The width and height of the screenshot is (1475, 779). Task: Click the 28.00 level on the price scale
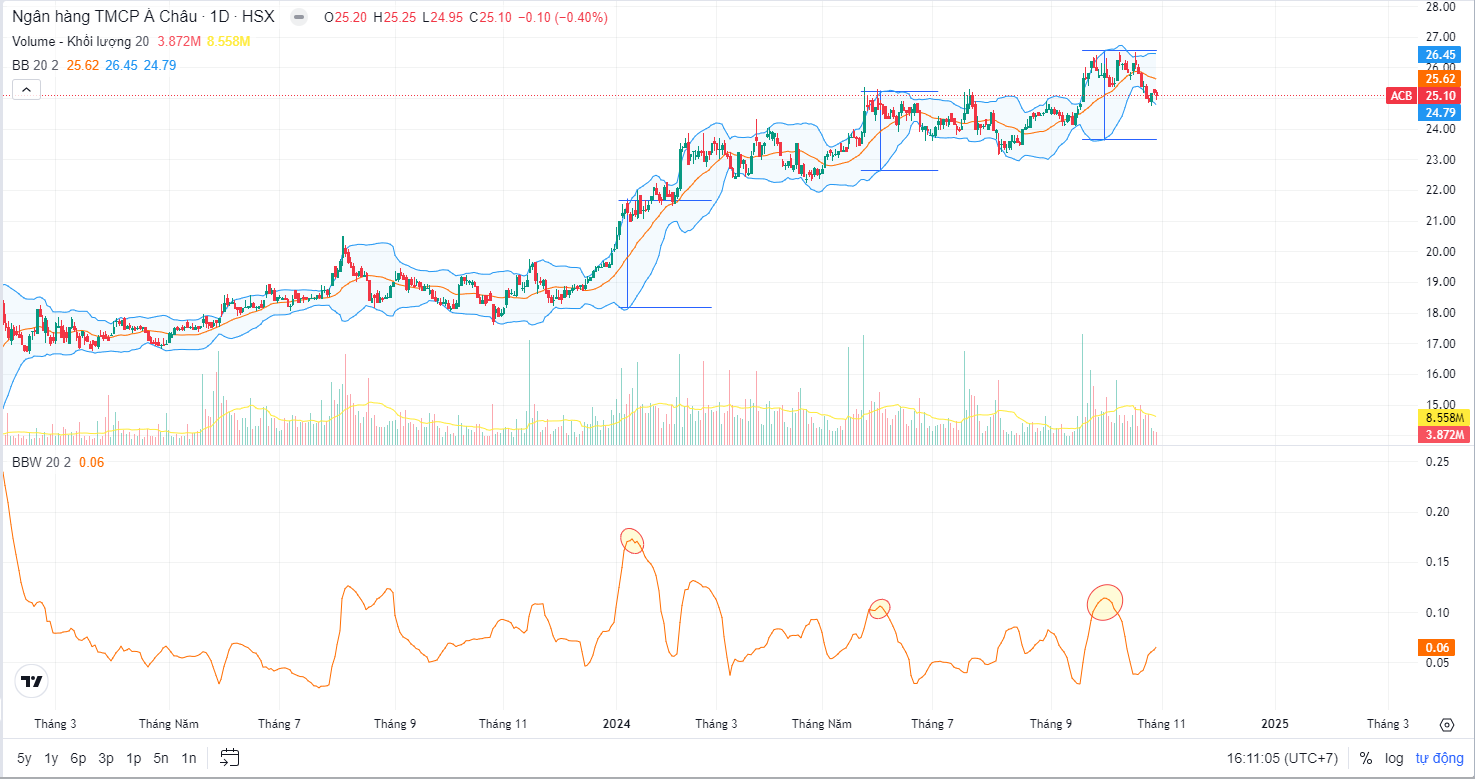[1440, 7]
